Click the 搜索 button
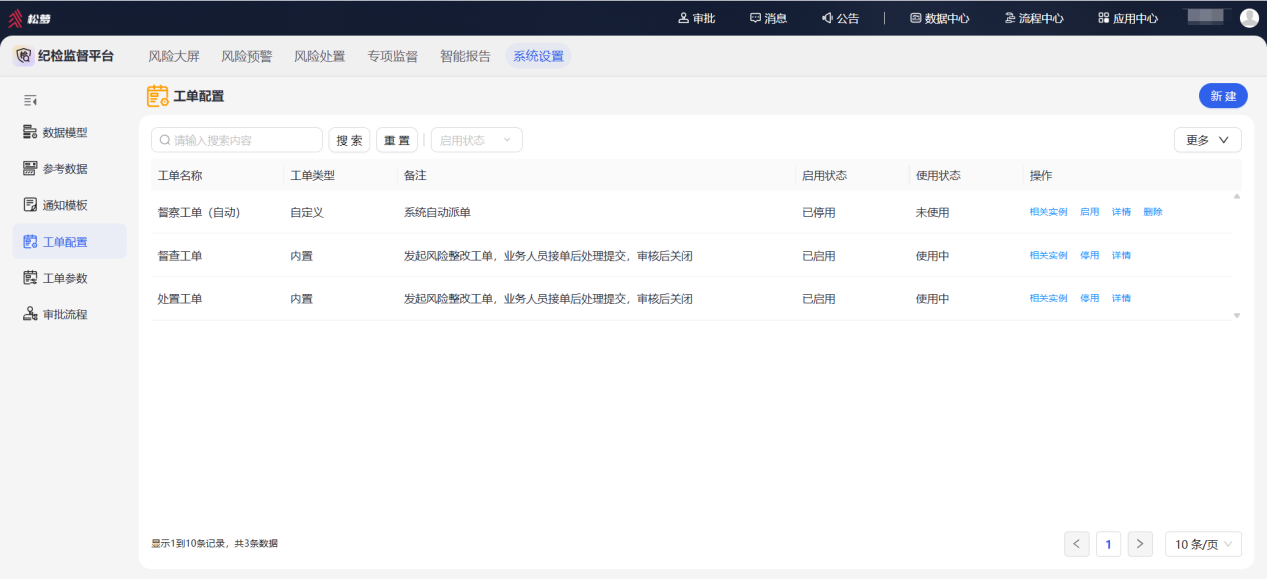The image size is (1267, 579). point(349,140)
